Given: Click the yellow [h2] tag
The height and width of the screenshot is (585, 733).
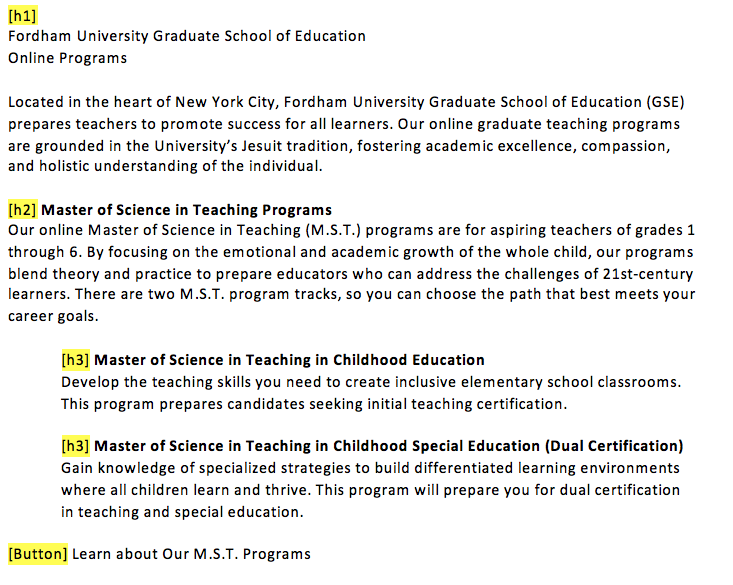Looking at the screenshot, I should tap(22, 210).
